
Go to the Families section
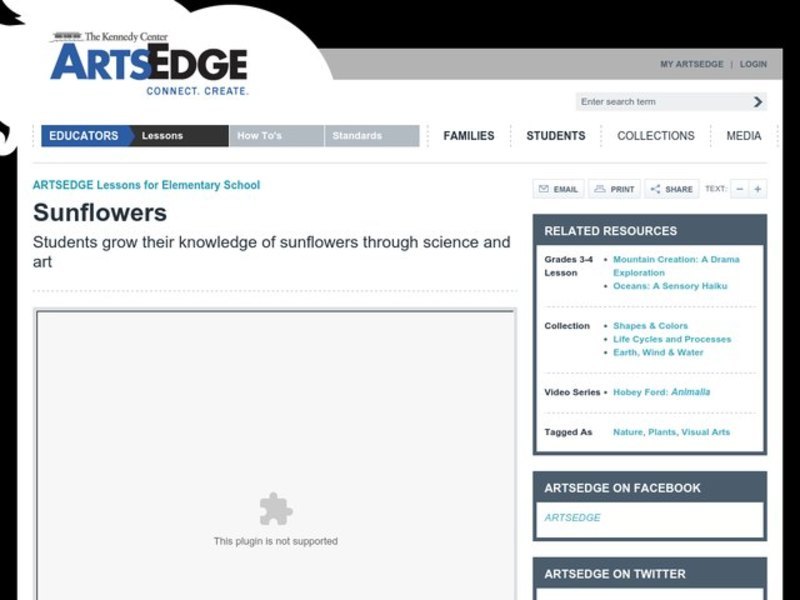[468, 136]
